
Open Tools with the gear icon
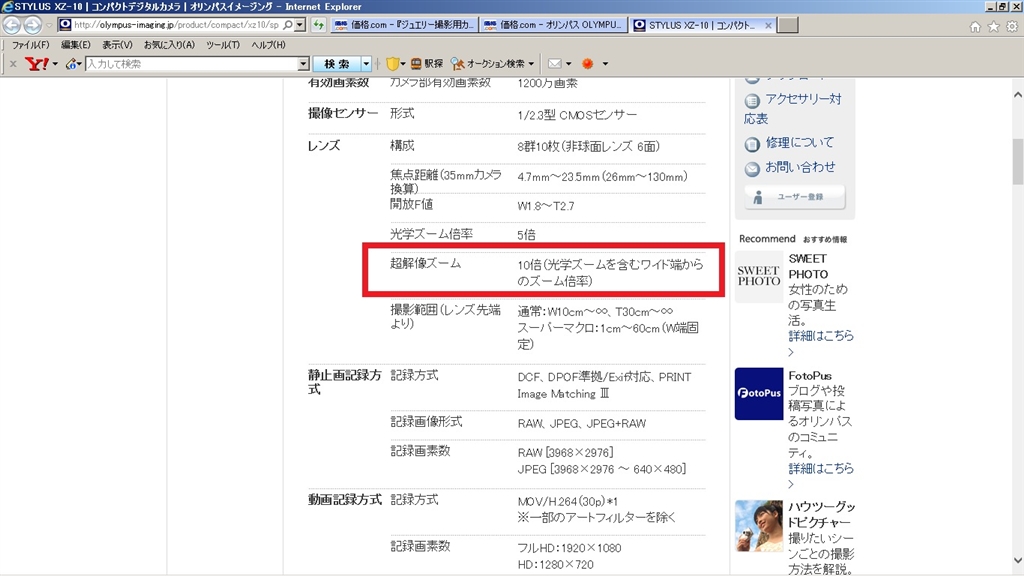coord(1012,27)
